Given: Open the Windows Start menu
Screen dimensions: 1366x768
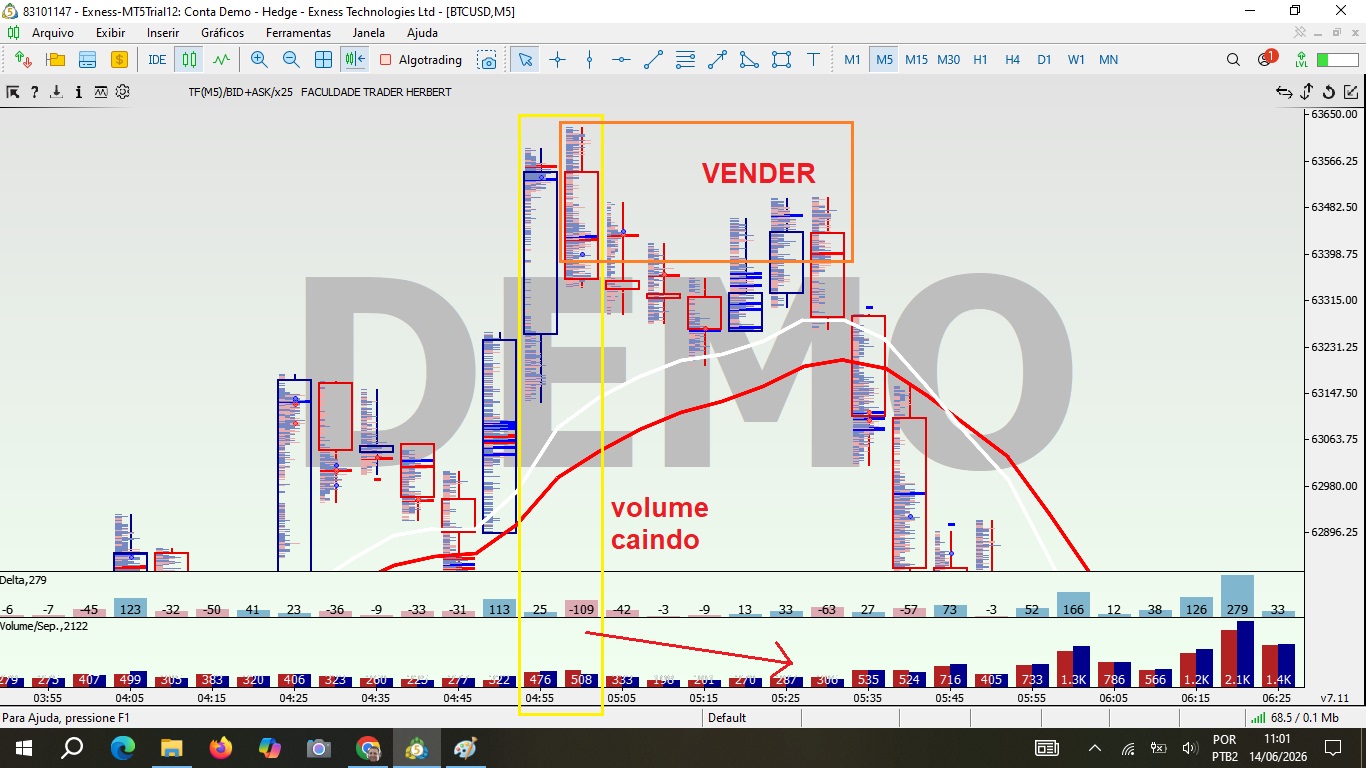Looking at the screenshot, I should tap(24, 748).
